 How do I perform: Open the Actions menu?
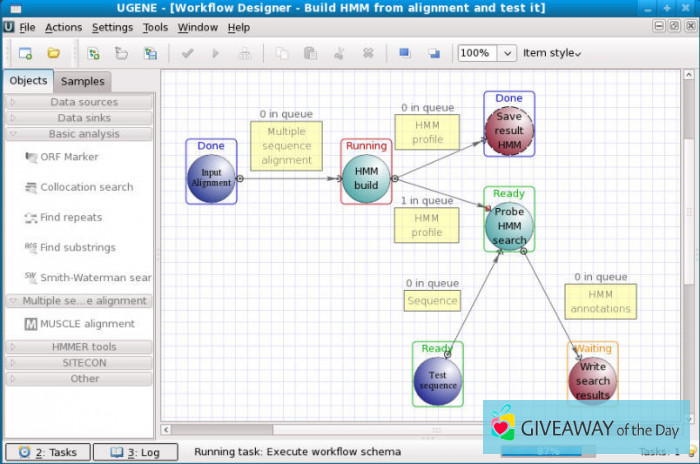pyautogui.click(x=64, y=27)
